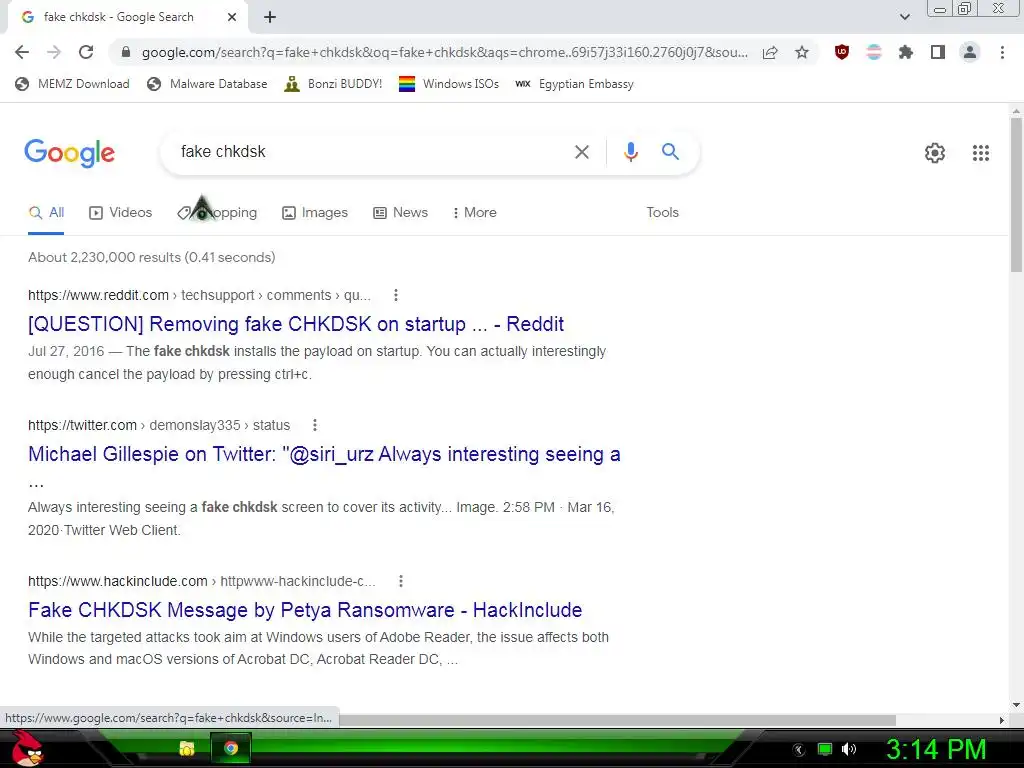This screenshot has width=1024, height=768.
Task: Open the Google apps grid
Action: point(981,153)
